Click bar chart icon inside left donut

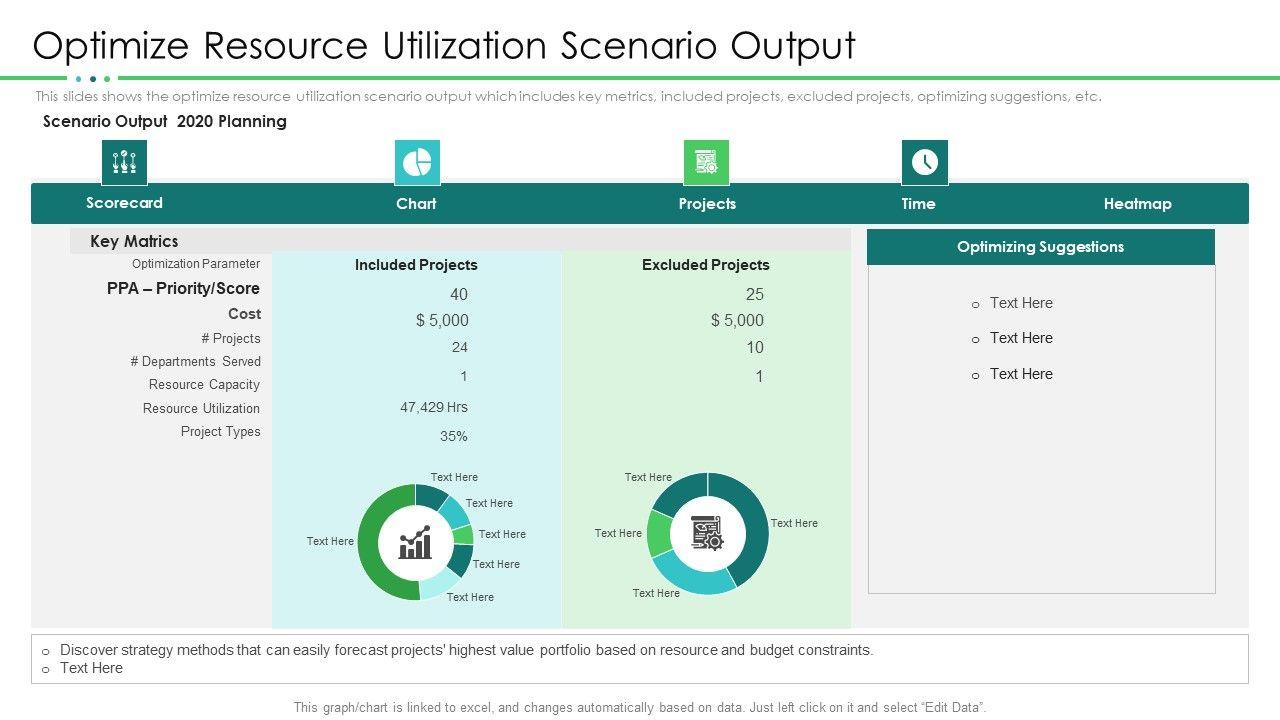pyautogui.click(x=415, y=543)
